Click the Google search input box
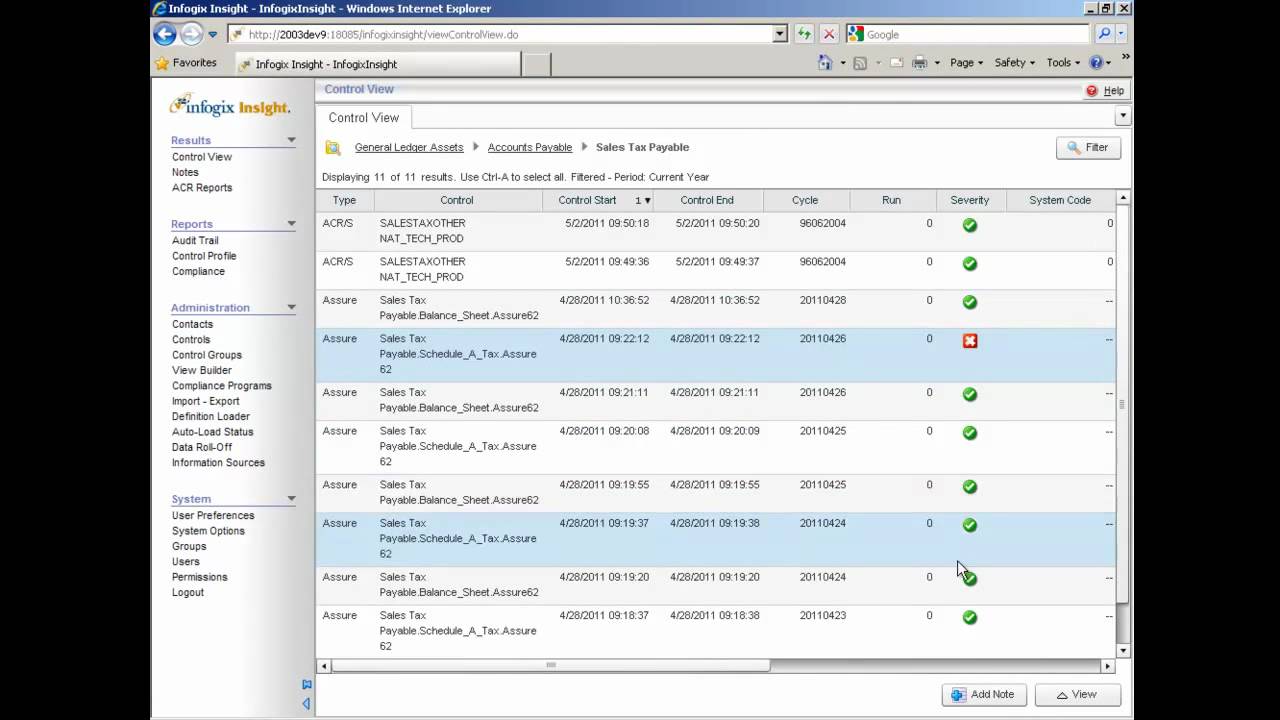Image resolution: width=1280 pixels, height=720 pixels. point(968,34)
